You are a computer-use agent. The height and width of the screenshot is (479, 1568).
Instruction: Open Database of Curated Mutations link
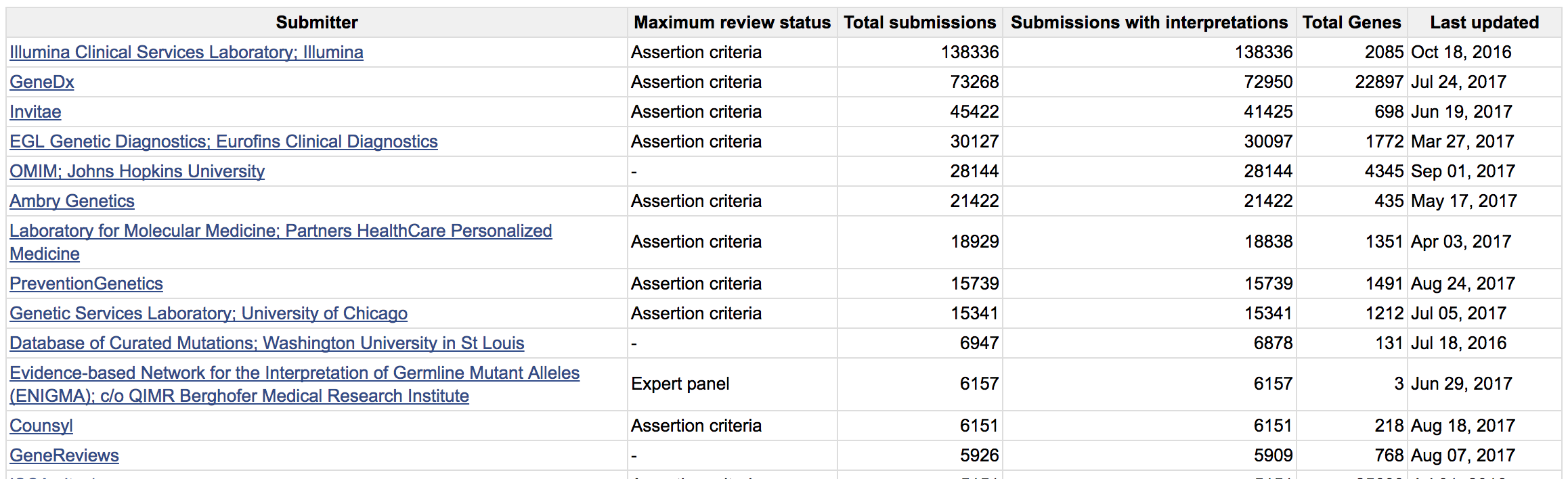tap(267, 343)
